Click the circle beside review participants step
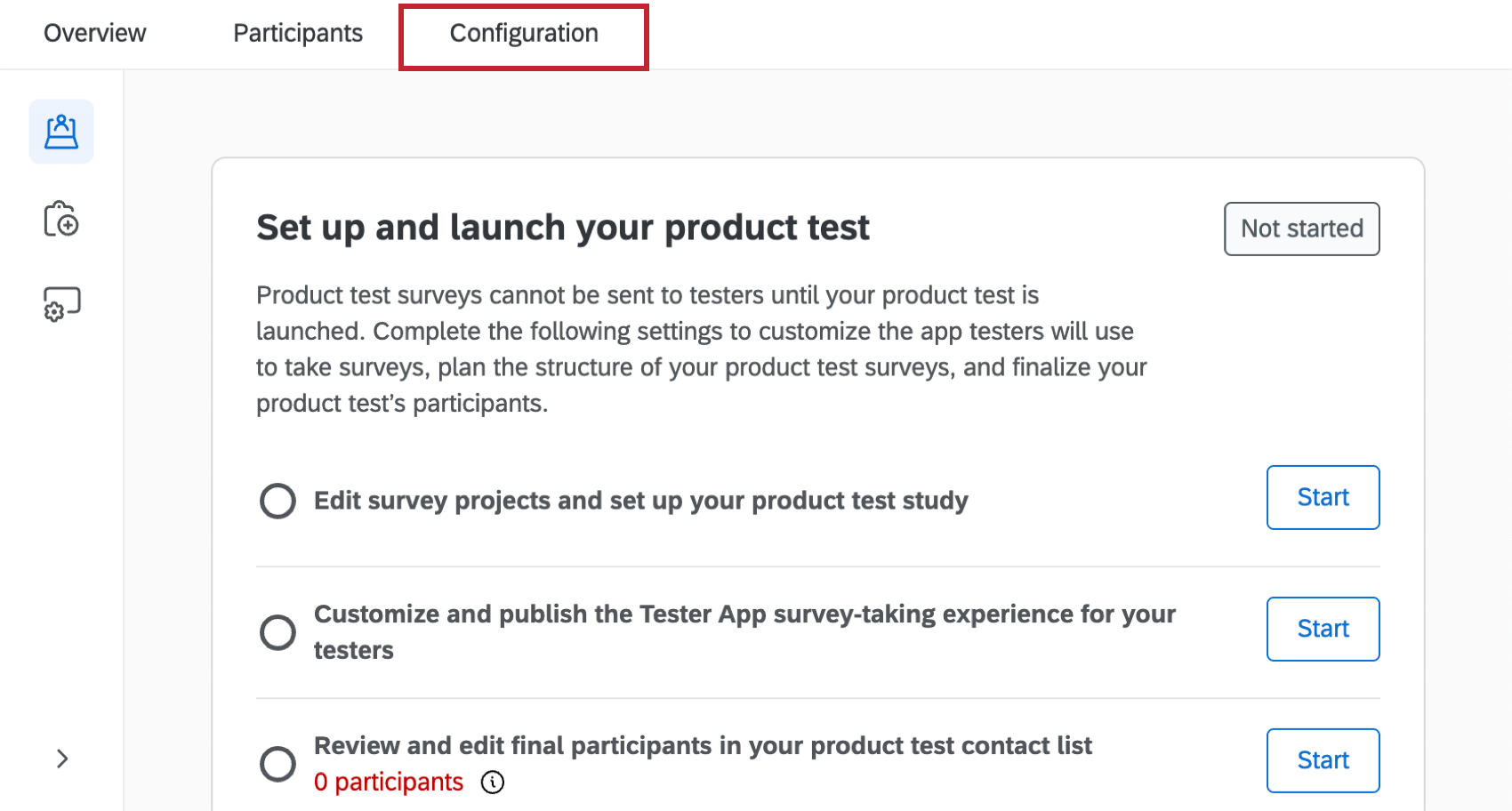This screenshot has height=811, width=1512. click(x=277, y=764)
